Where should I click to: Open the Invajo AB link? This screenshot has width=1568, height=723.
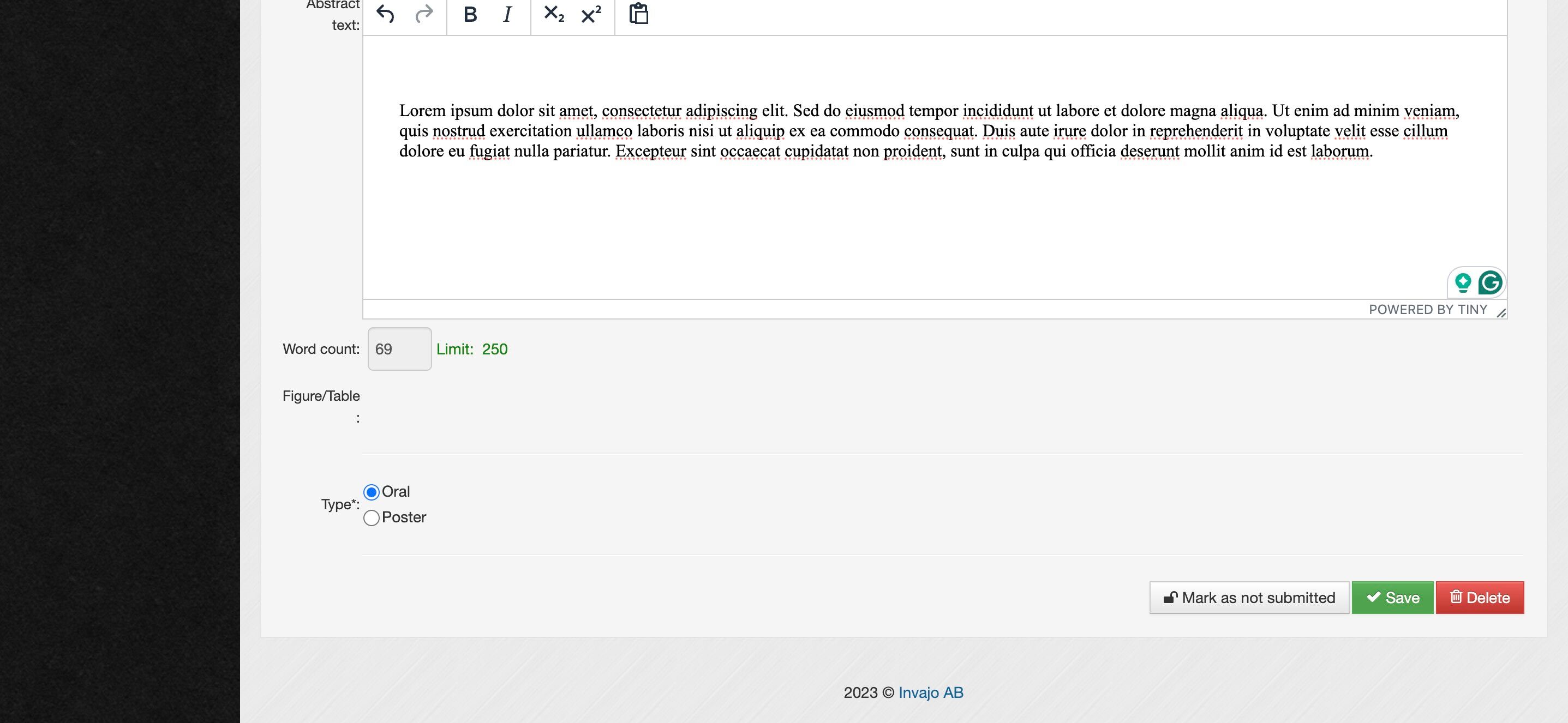click(931, 692)
